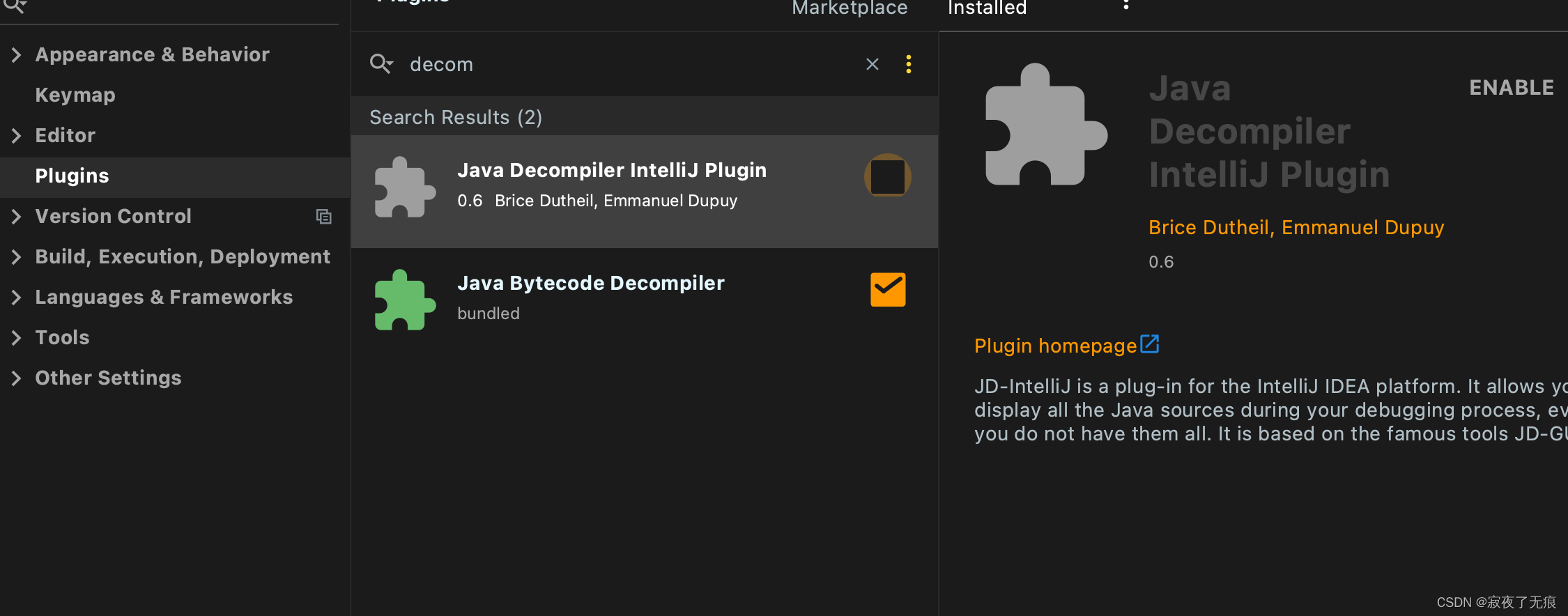Select Build, Execution, Deployment label
The width and height of the screenshot is (1568, 616).
[183, 256]
